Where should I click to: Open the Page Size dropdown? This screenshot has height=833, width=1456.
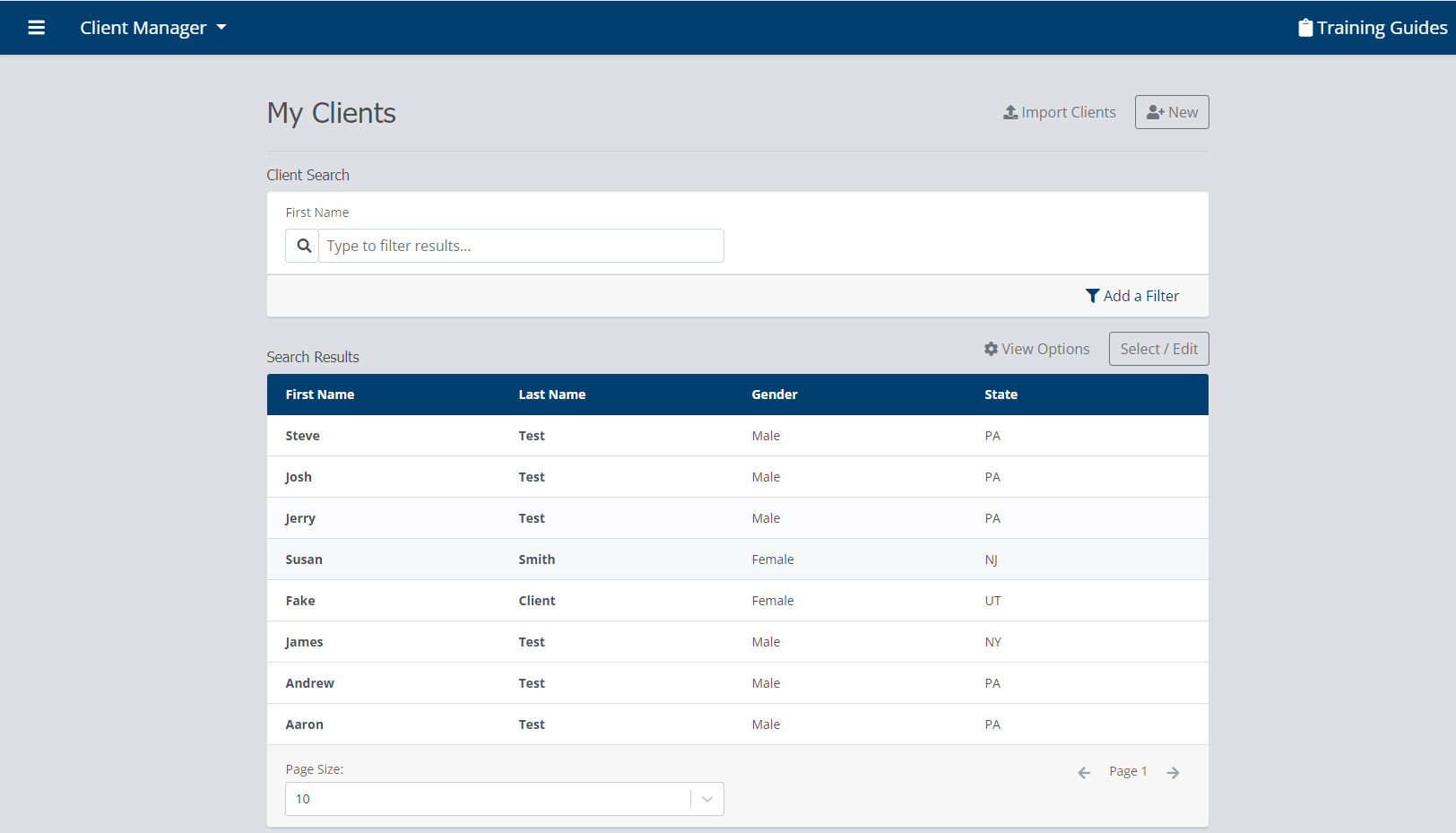[489, 799]
